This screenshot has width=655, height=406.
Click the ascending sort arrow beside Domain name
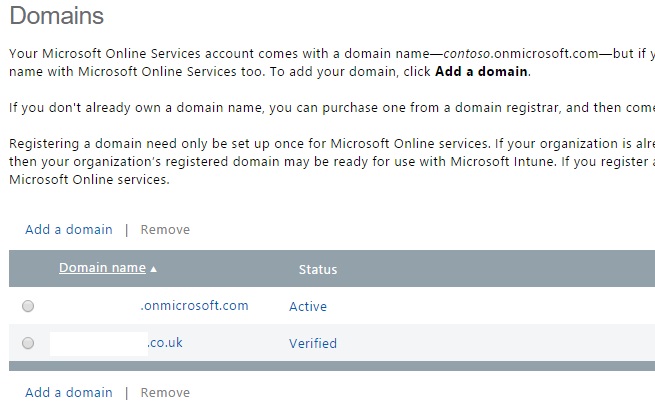[154, 269]
